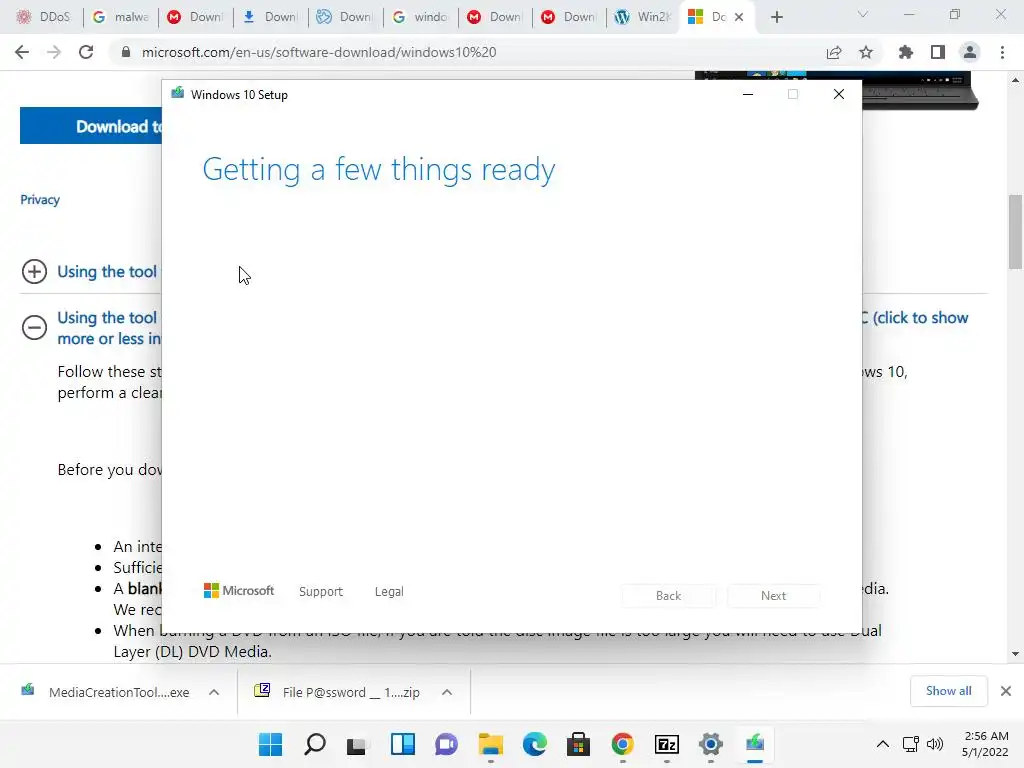Image resolution: width=1024 pixels, height=768 pixels.
Task: Click Show all downloads button
Action: [x=948, y=691]
